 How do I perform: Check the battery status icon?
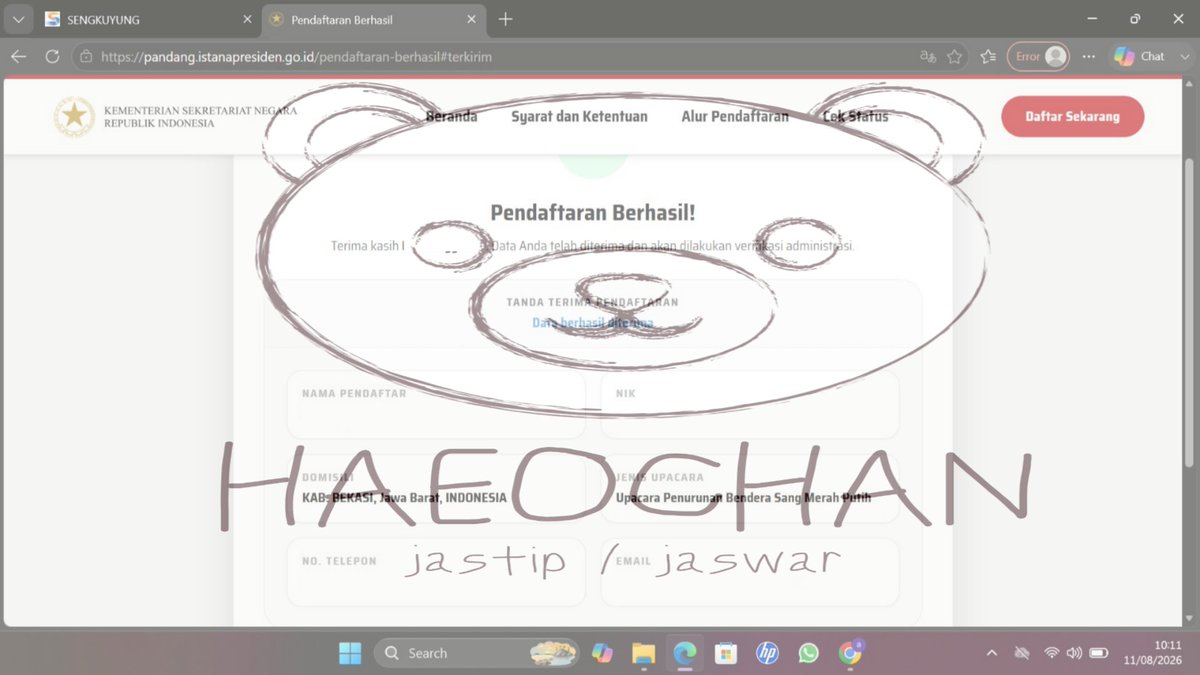[x=1098, y=653]
